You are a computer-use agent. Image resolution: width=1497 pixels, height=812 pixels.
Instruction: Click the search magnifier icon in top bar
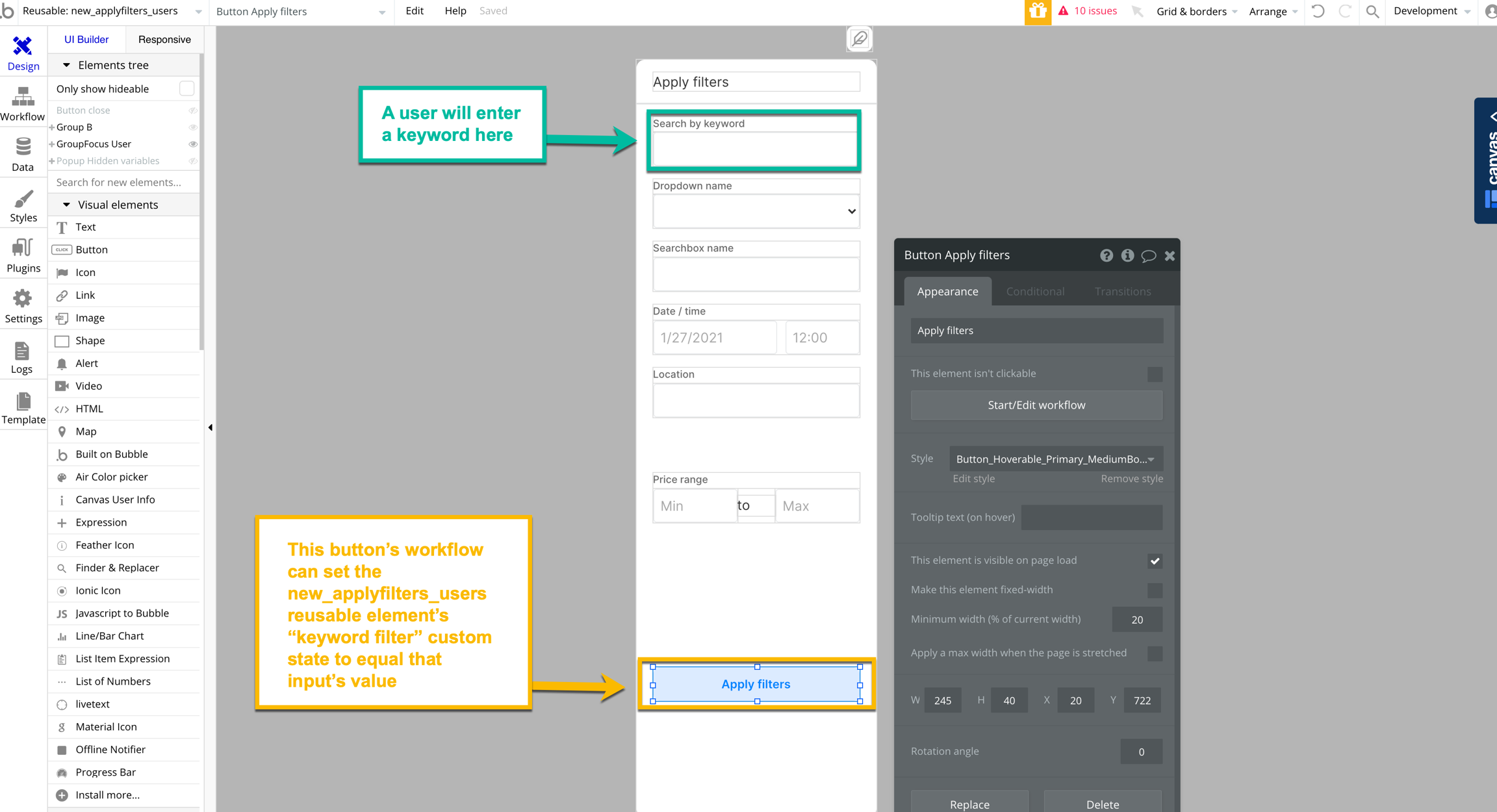(x=1372, y=11)
